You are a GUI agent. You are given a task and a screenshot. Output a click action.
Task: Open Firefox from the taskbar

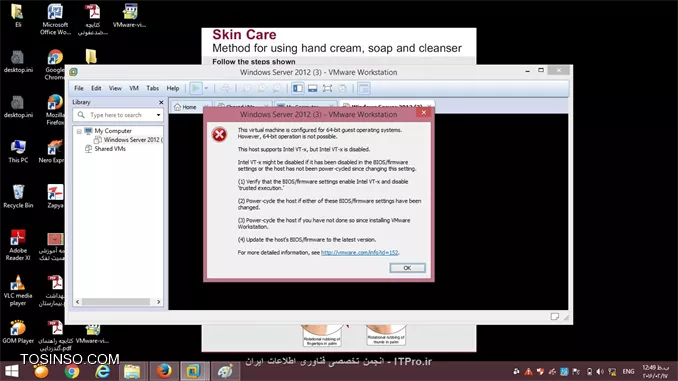click(x=164, y=371)
